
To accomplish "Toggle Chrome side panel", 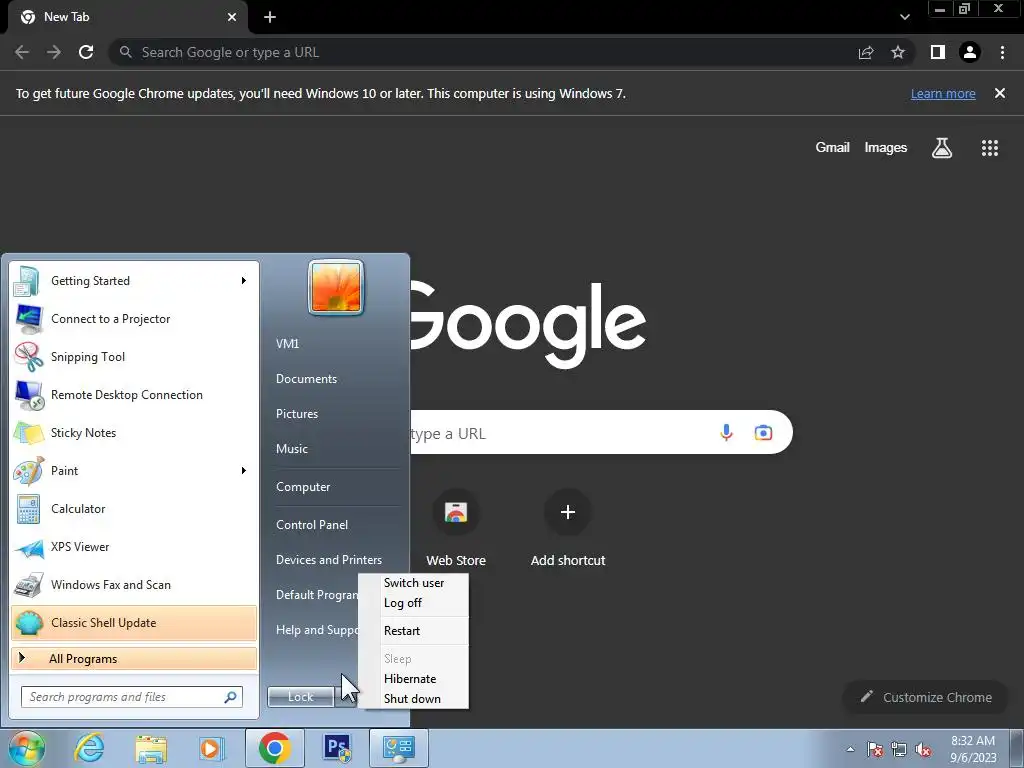I will click(x=938, y=52).
